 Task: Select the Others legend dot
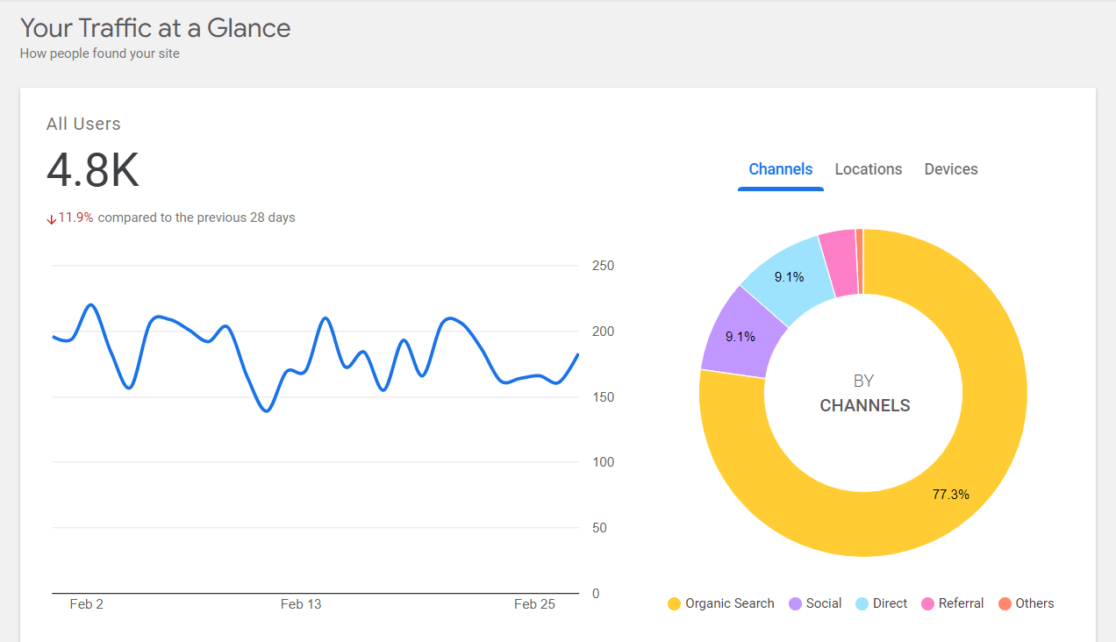tap(1004, 604)
